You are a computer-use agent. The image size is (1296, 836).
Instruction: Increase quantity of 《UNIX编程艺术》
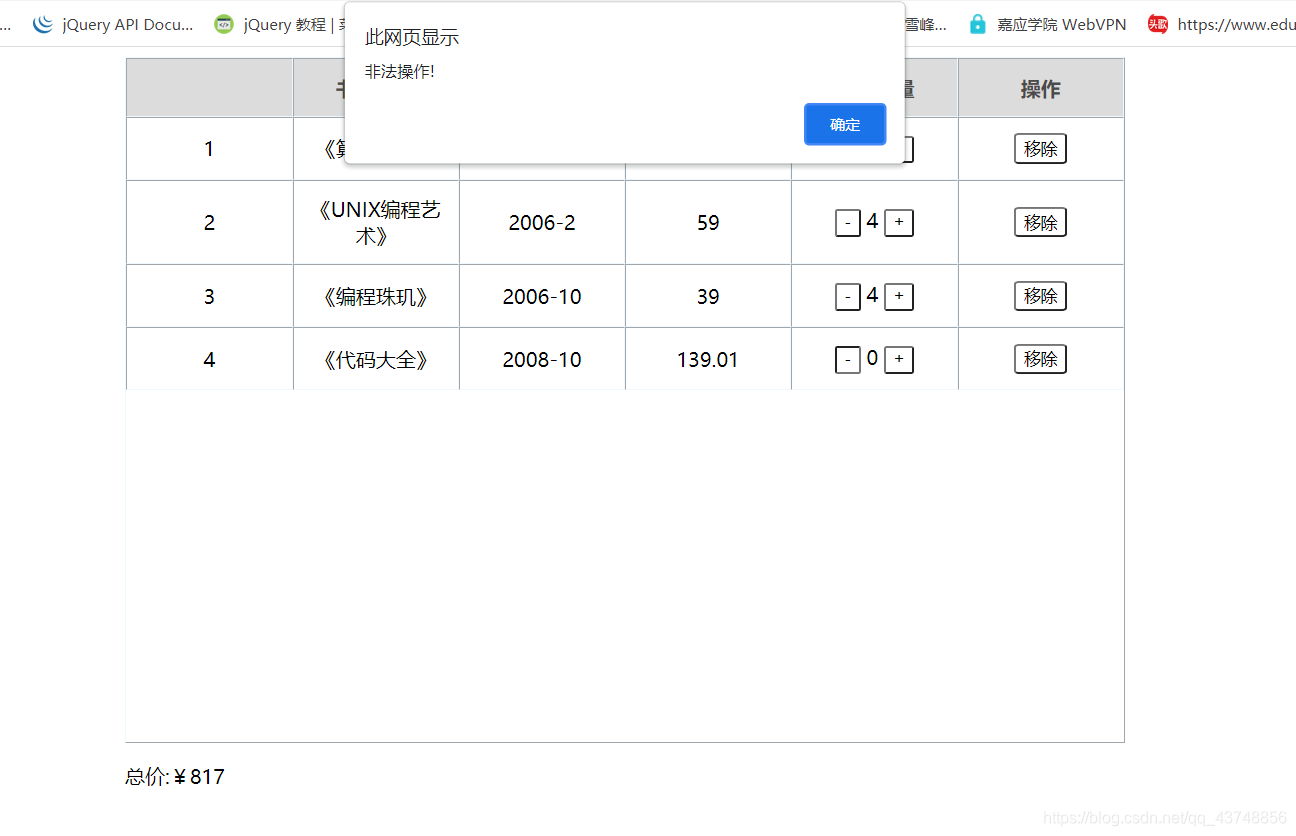(x=899, y=223)
